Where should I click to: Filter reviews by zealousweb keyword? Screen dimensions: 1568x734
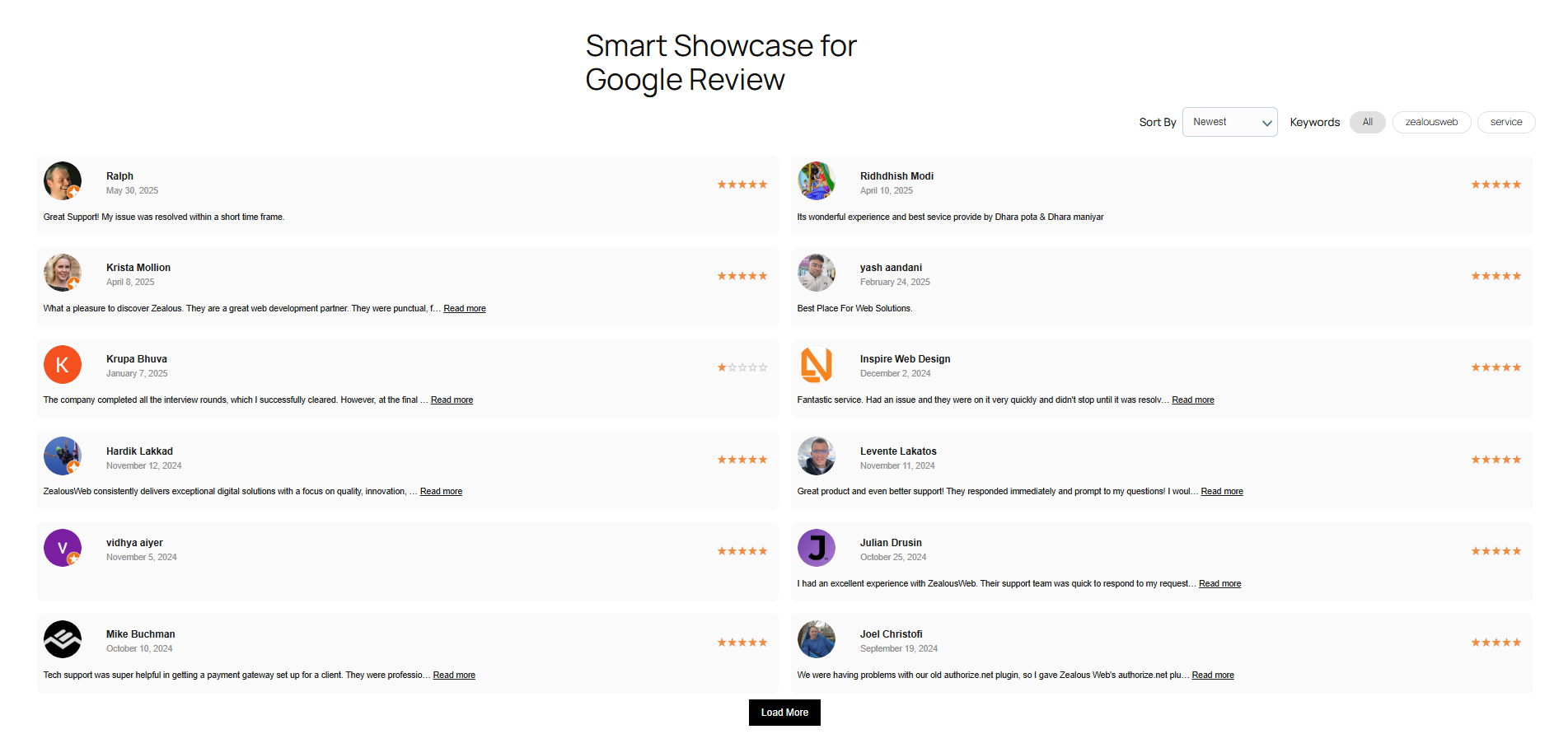(x=1431, y=122)
